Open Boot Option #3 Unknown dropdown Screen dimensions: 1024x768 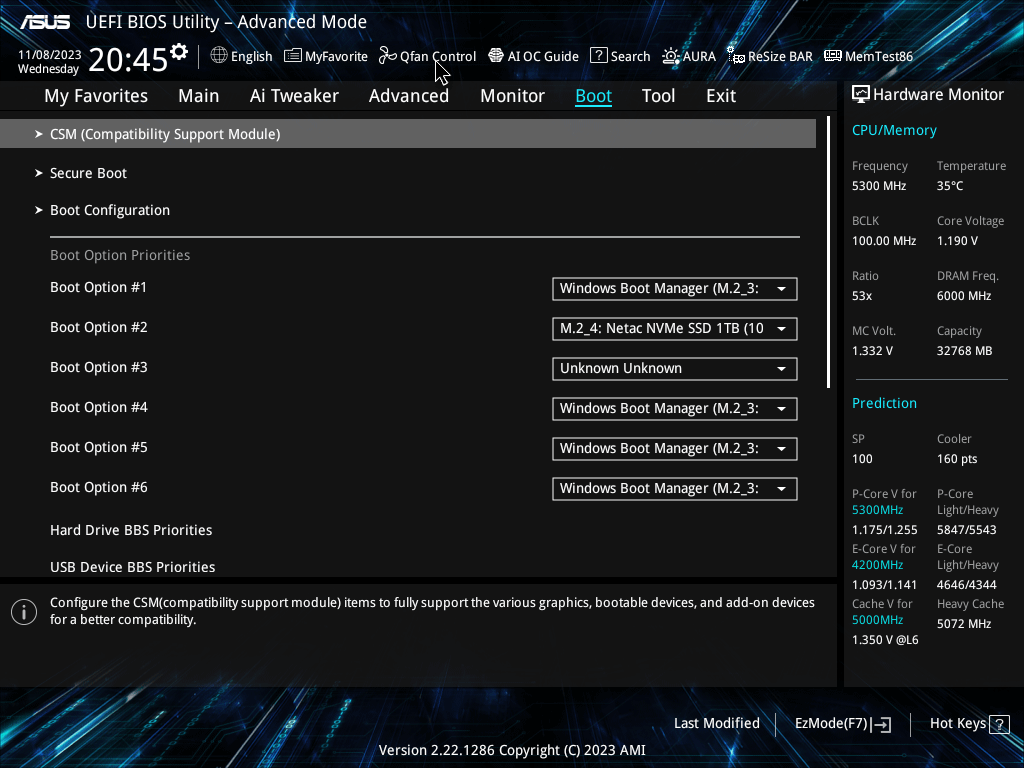[x=675, y=368]
